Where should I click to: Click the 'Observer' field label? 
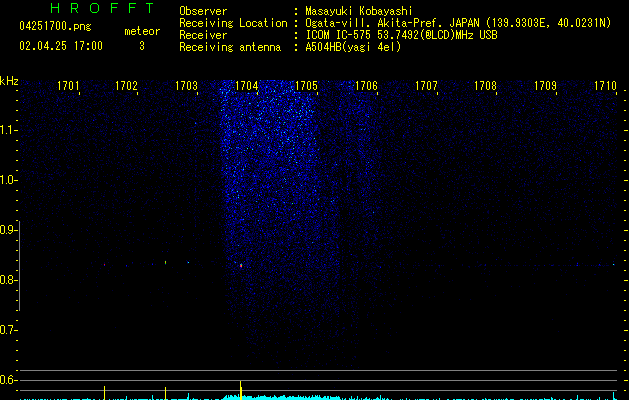tap(203, 11)
